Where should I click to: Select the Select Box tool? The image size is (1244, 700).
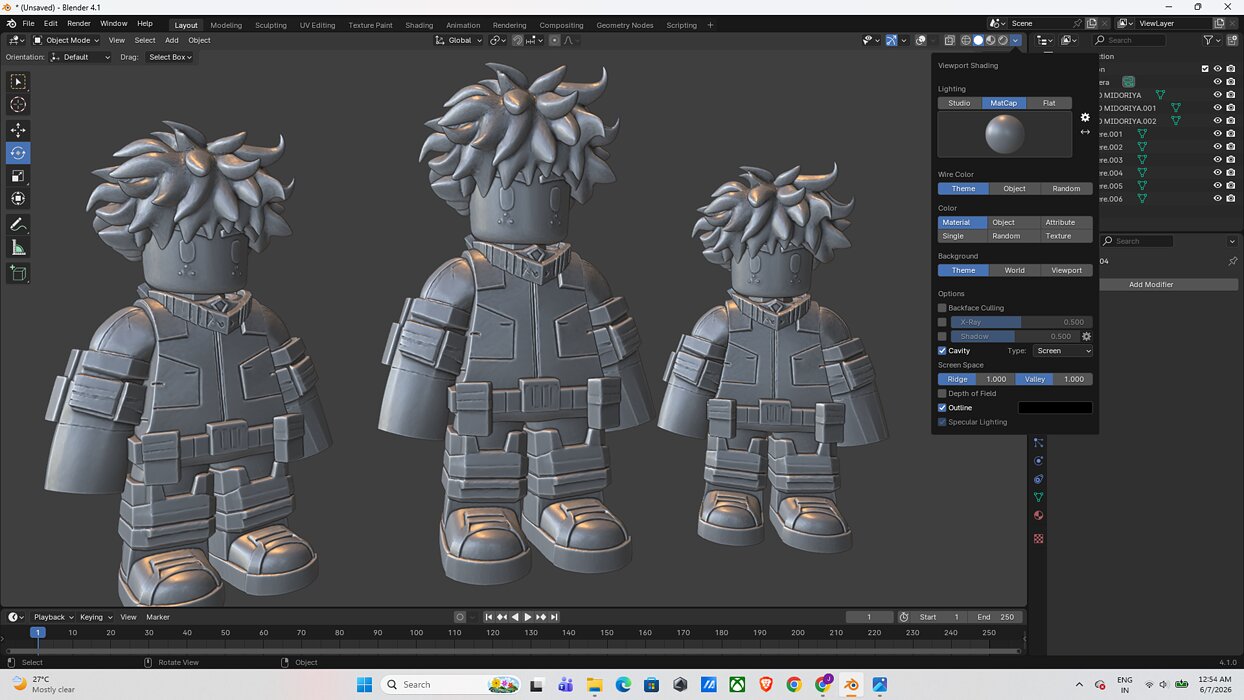point(18,82)
